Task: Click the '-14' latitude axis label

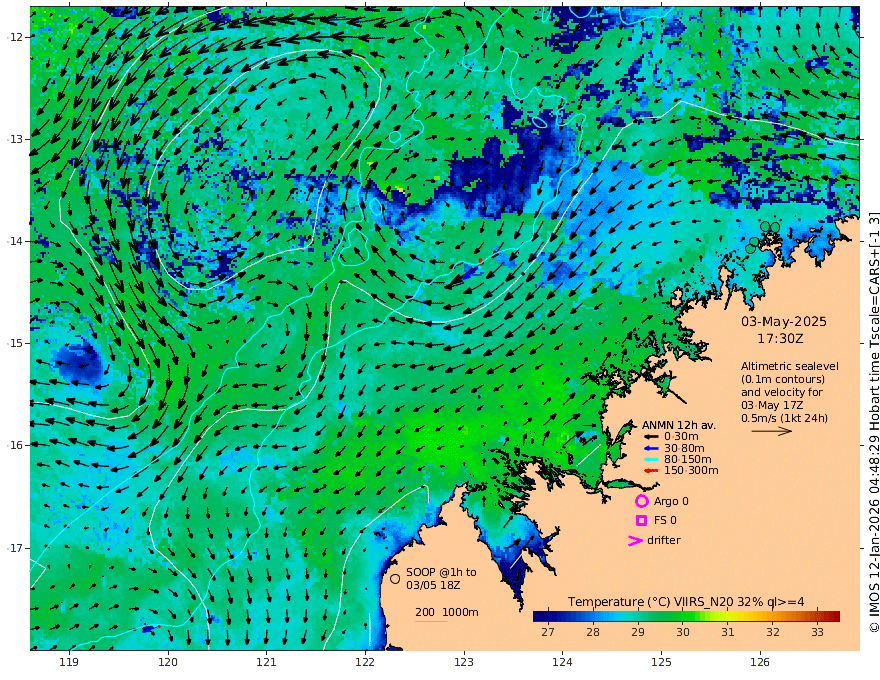Action: (15, 241)
